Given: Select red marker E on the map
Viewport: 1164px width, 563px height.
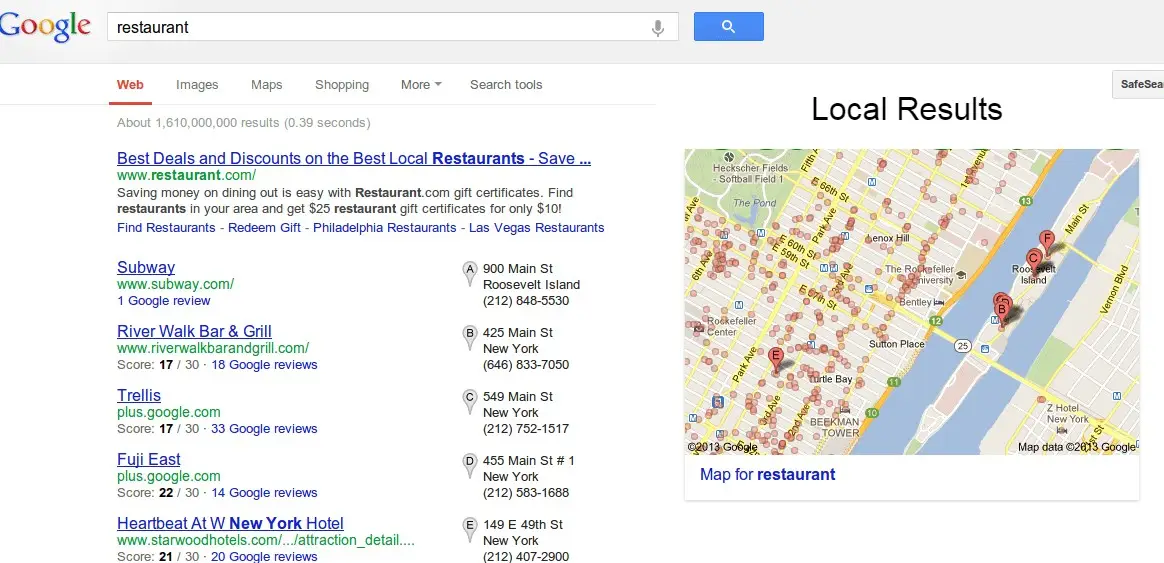Looking at the screenshot, I should [776, 357].
